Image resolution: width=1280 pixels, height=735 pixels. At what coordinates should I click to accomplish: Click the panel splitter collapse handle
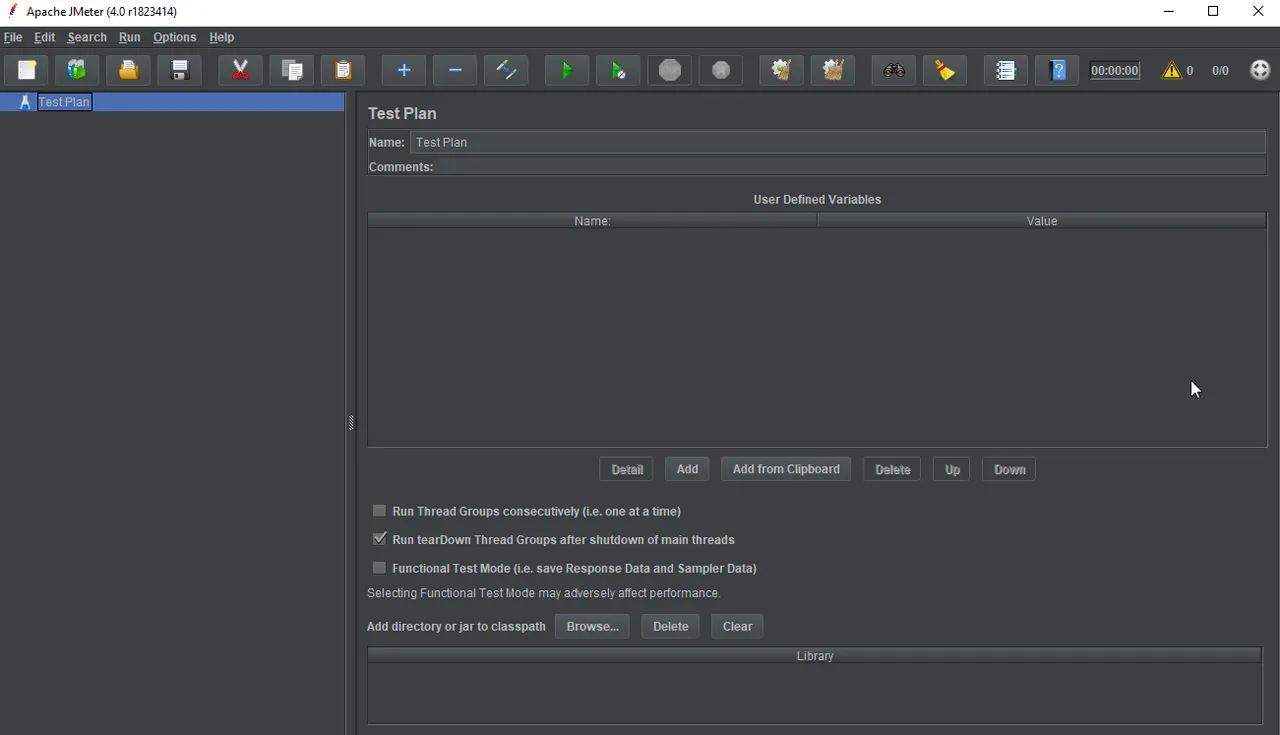(351, 423)
